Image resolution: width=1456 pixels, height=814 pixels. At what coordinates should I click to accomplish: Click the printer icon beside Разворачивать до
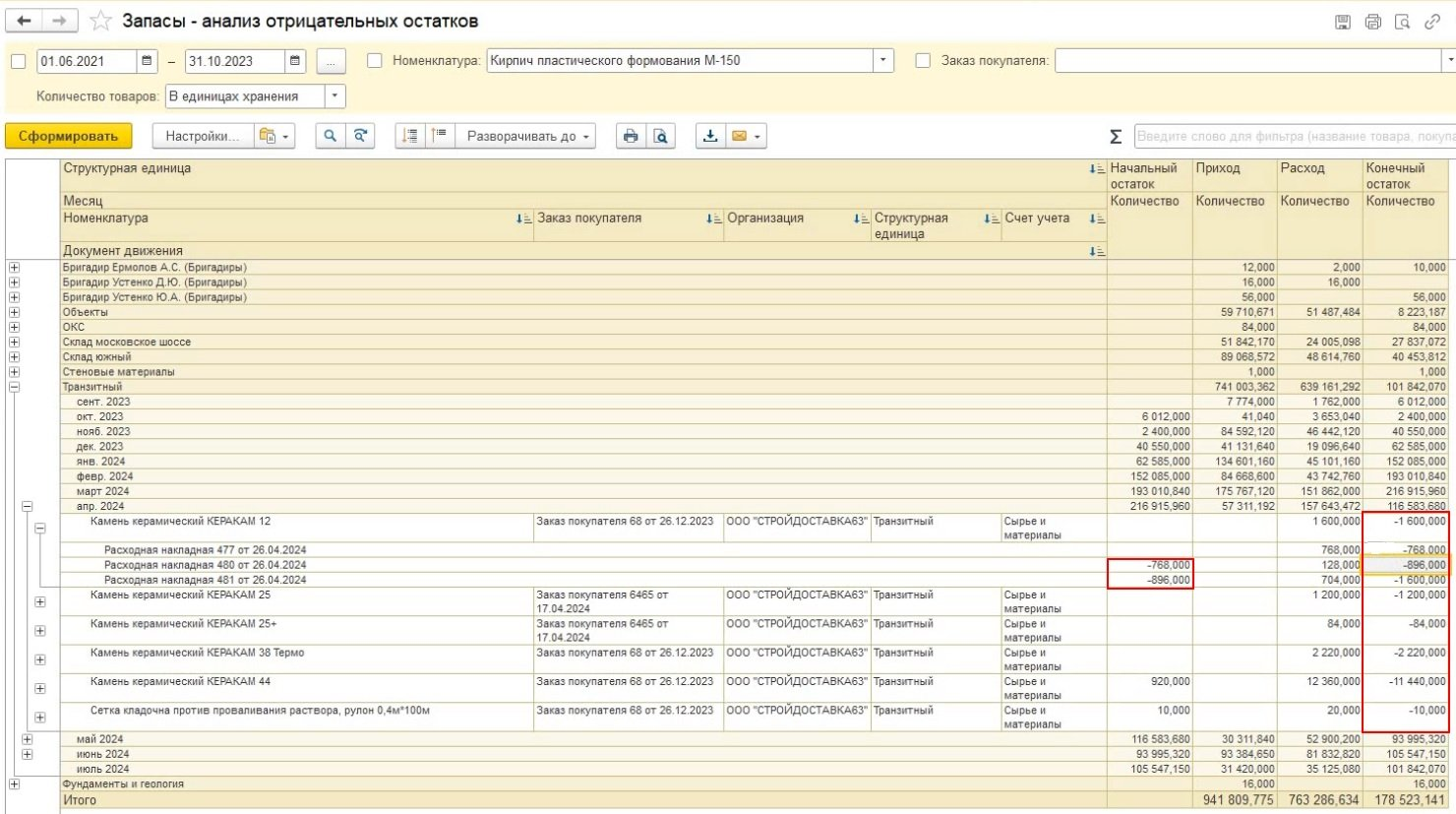(631, 136)
